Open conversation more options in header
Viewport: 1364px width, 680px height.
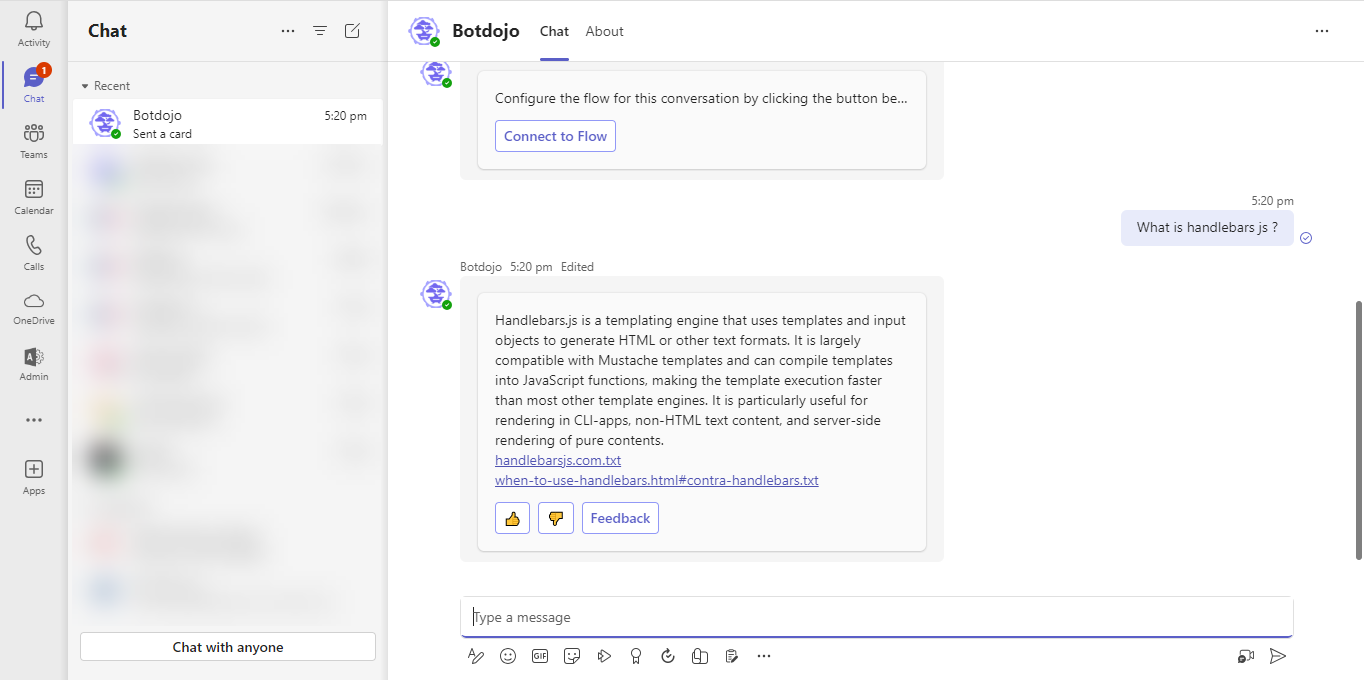[1322, 31]
